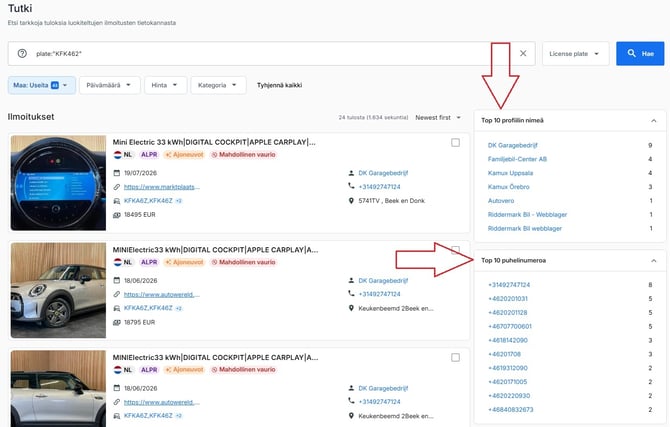Screen dimensions: 670x427
Task: Click calendar icon in third listing
Action: pyautogui.click(x=117, y=388)
